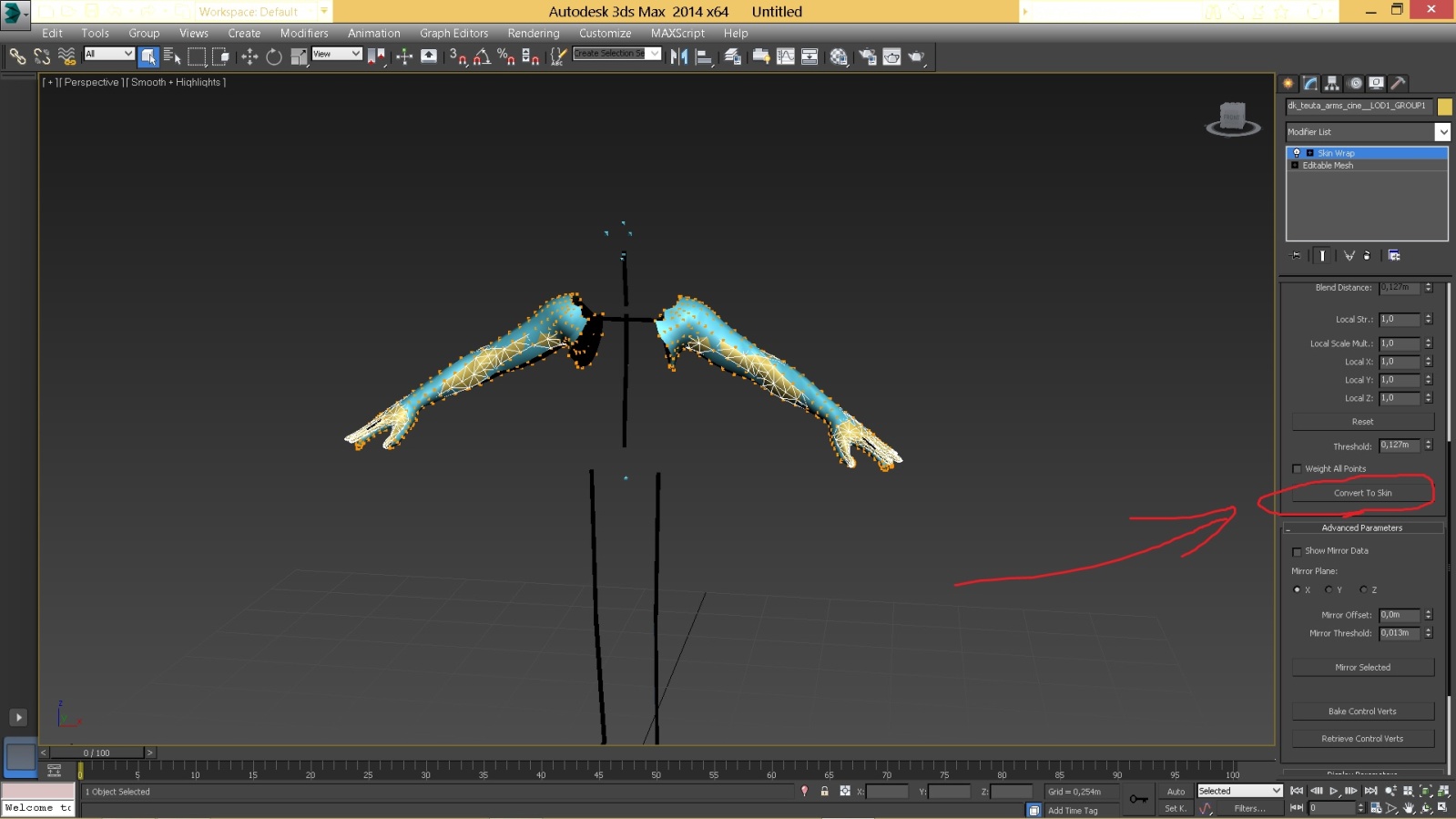Image resolution: width=1456 pixels, height=819 pixels.
Task: Open the Rendering menu
Action: pos(534,33)
